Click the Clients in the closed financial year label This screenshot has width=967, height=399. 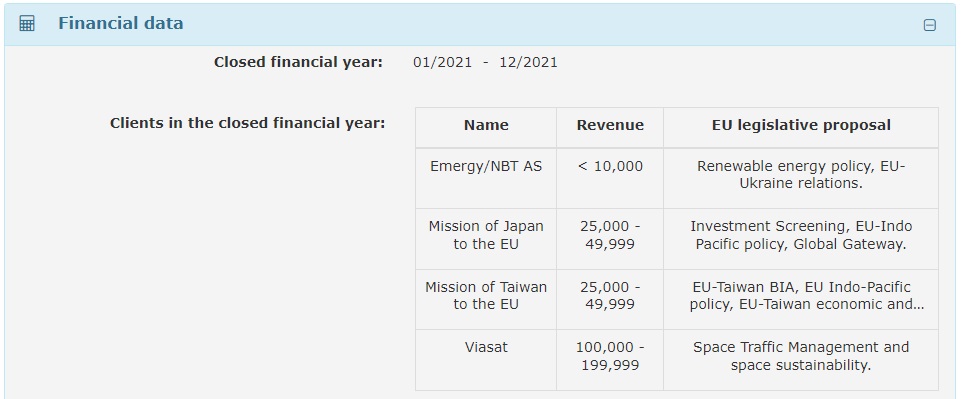(247, 123)
